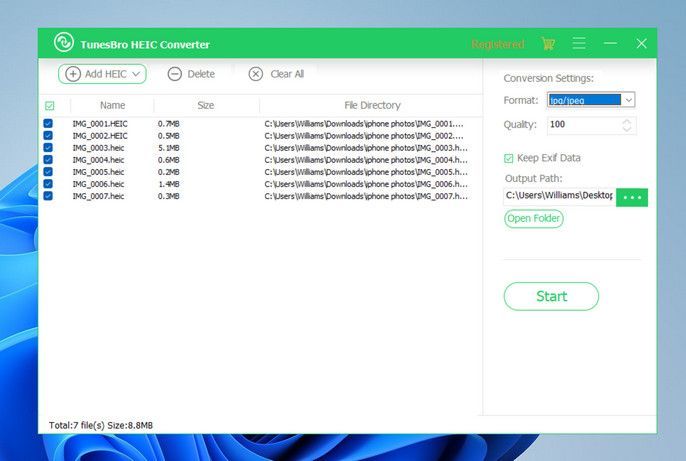This screenshot has height=461, width=686.
Task: Click the file directory path of IMG_0004
Action: coord(366,160)
